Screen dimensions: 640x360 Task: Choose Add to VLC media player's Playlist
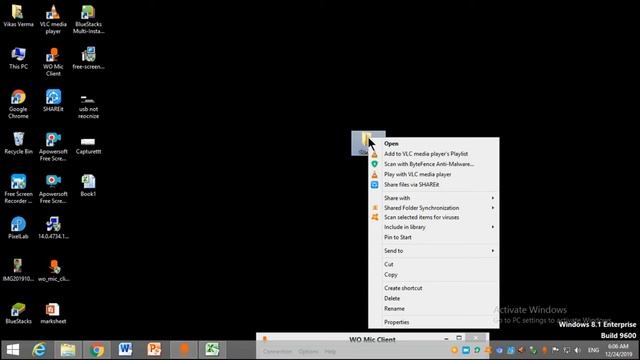tap(433, 154)
